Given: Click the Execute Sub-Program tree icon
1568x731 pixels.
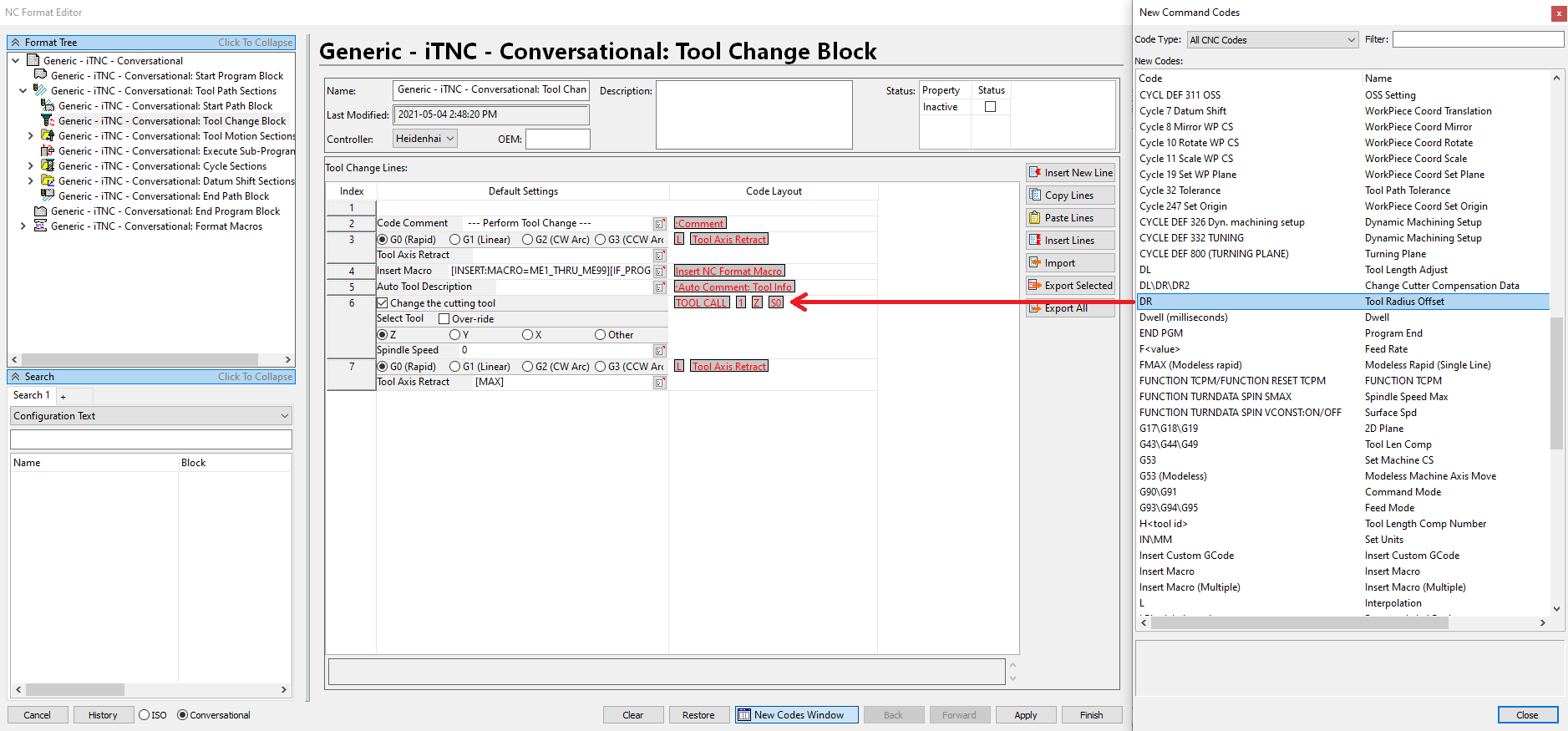Looking at the screenshot, I should click(x=48, y=150).
